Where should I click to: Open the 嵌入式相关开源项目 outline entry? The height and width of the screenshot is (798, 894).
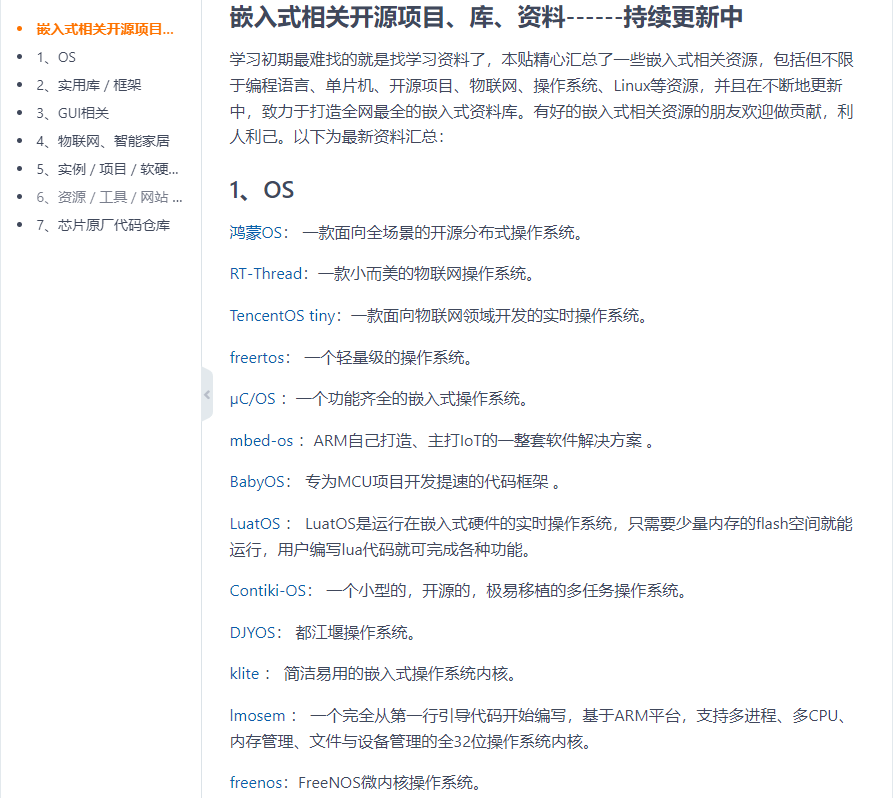click(105, 29)
